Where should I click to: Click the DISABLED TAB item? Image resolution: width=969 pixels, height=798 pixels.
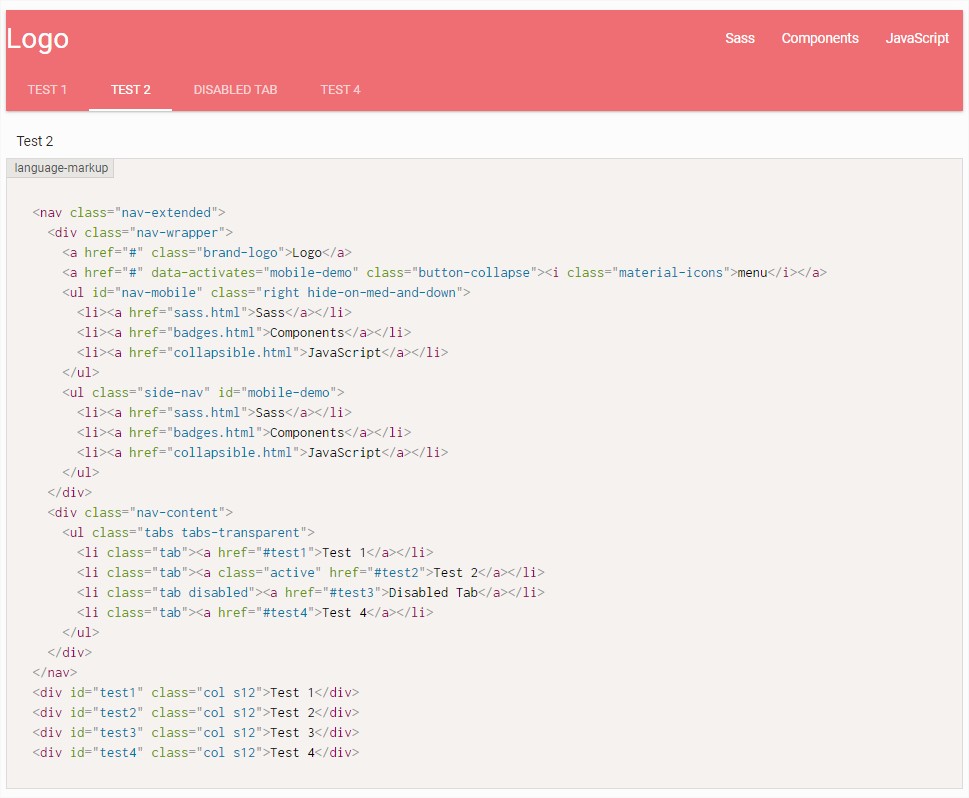coord(235,90)
